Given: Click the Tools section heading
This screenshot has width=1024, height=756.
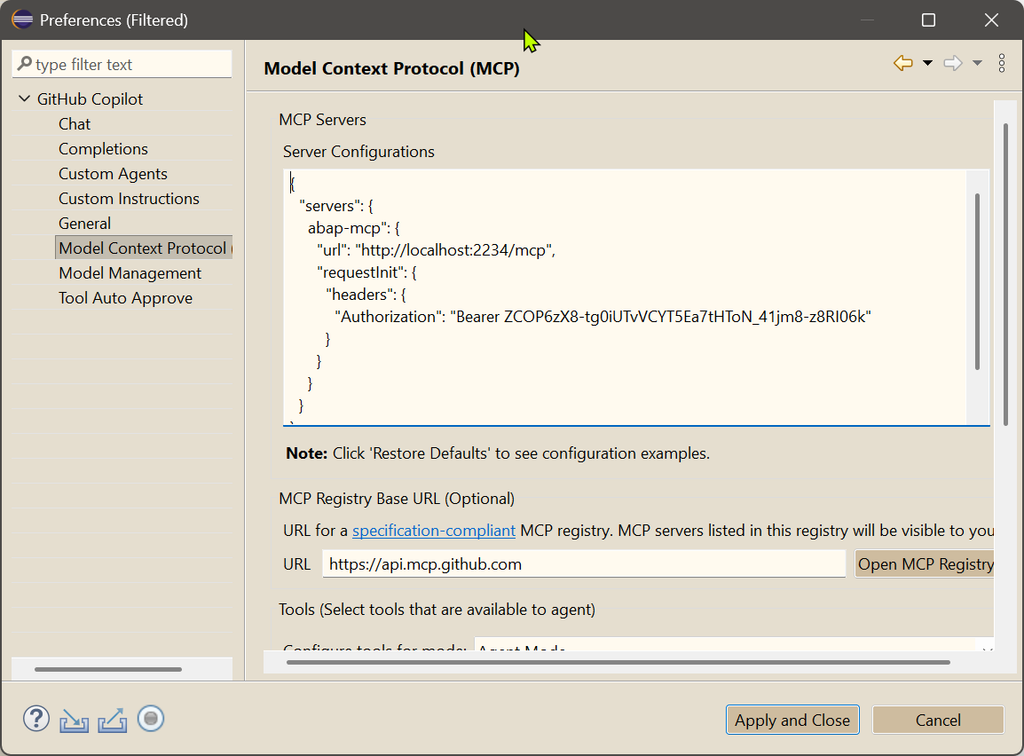Looking at the screenshot, I should 437,610.
